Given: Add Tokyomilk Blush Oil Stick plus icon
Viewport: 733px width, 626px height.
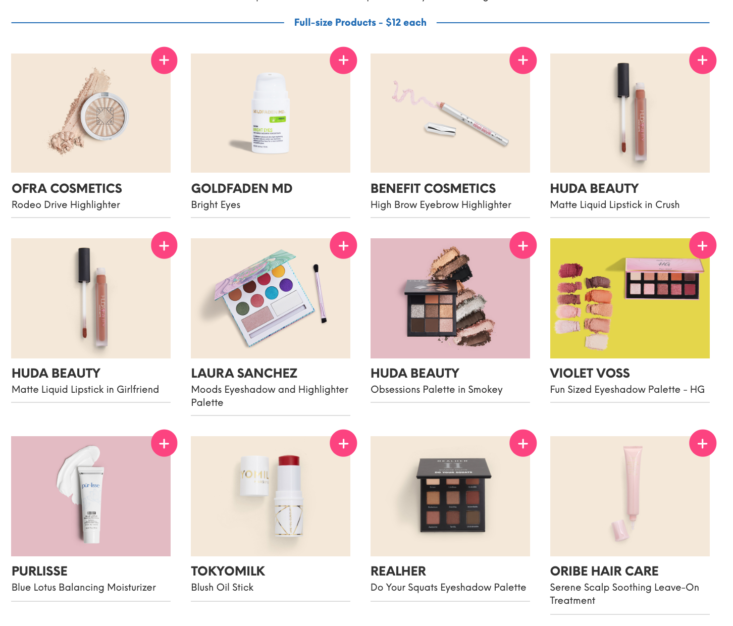Looking at the screenshot, I should (344, 443).
